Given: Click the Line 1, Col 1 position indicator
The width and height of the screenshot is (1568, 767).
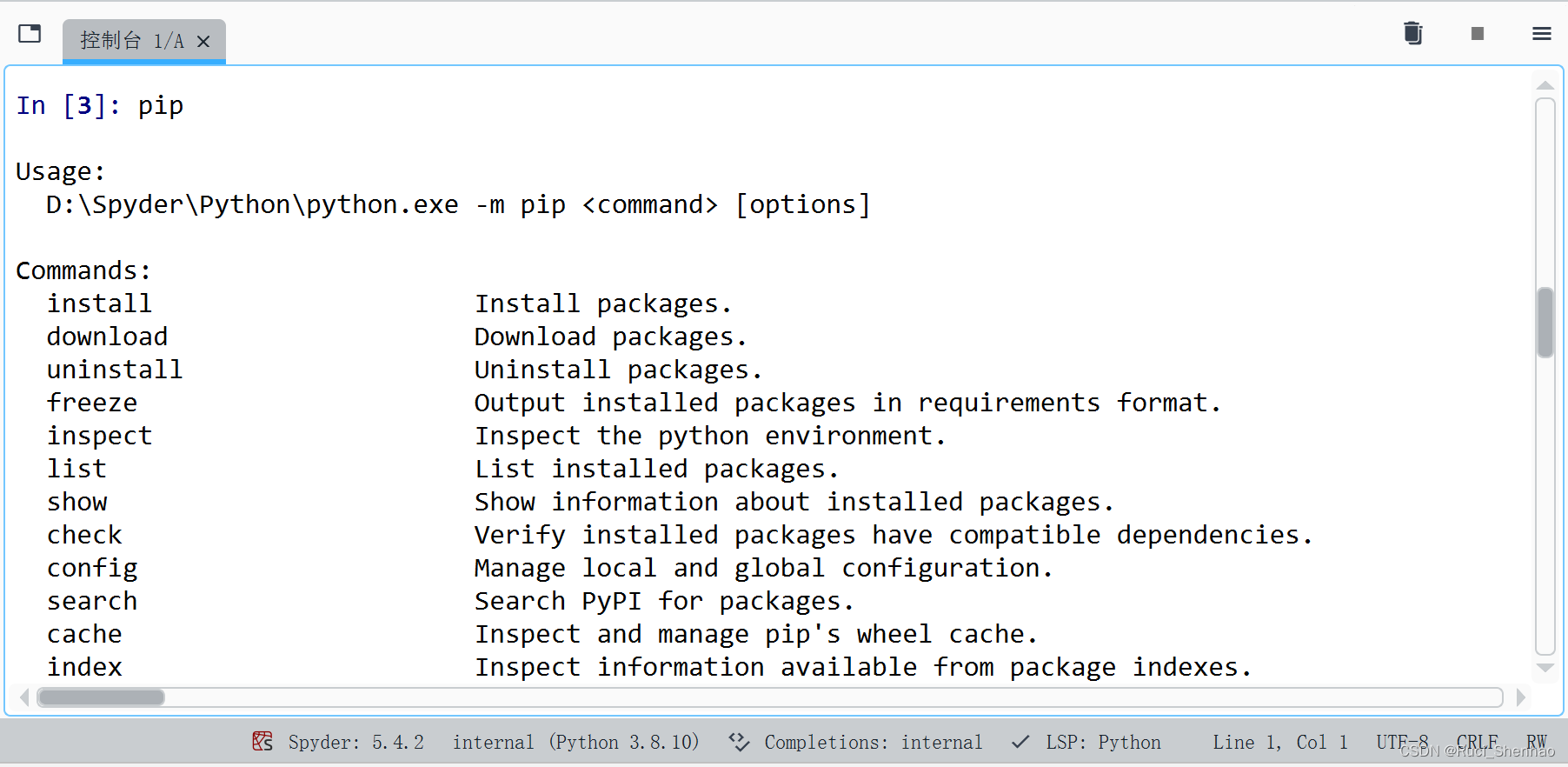Looking at the screenshot, I should click(1279, 742).
